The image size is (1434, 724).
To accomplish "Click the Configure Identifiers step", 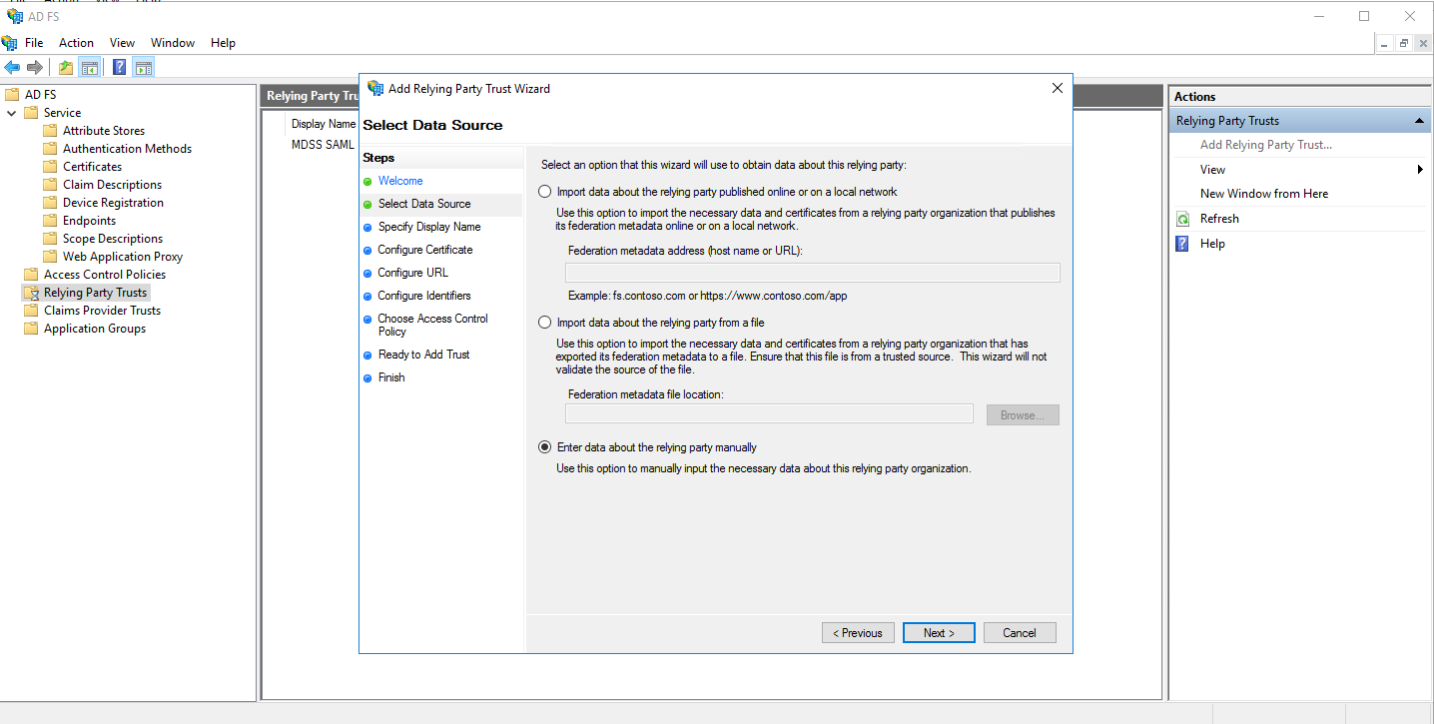I will tap(424, 296).
